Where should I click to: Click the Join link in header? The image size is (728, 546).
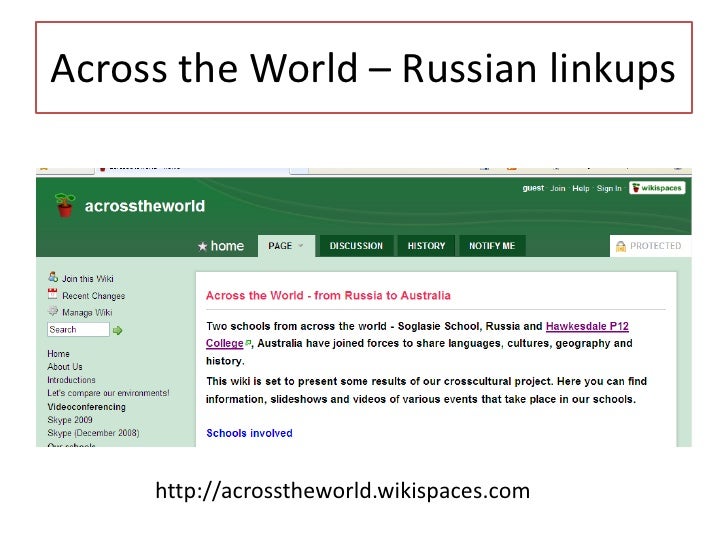pos(558,188)
